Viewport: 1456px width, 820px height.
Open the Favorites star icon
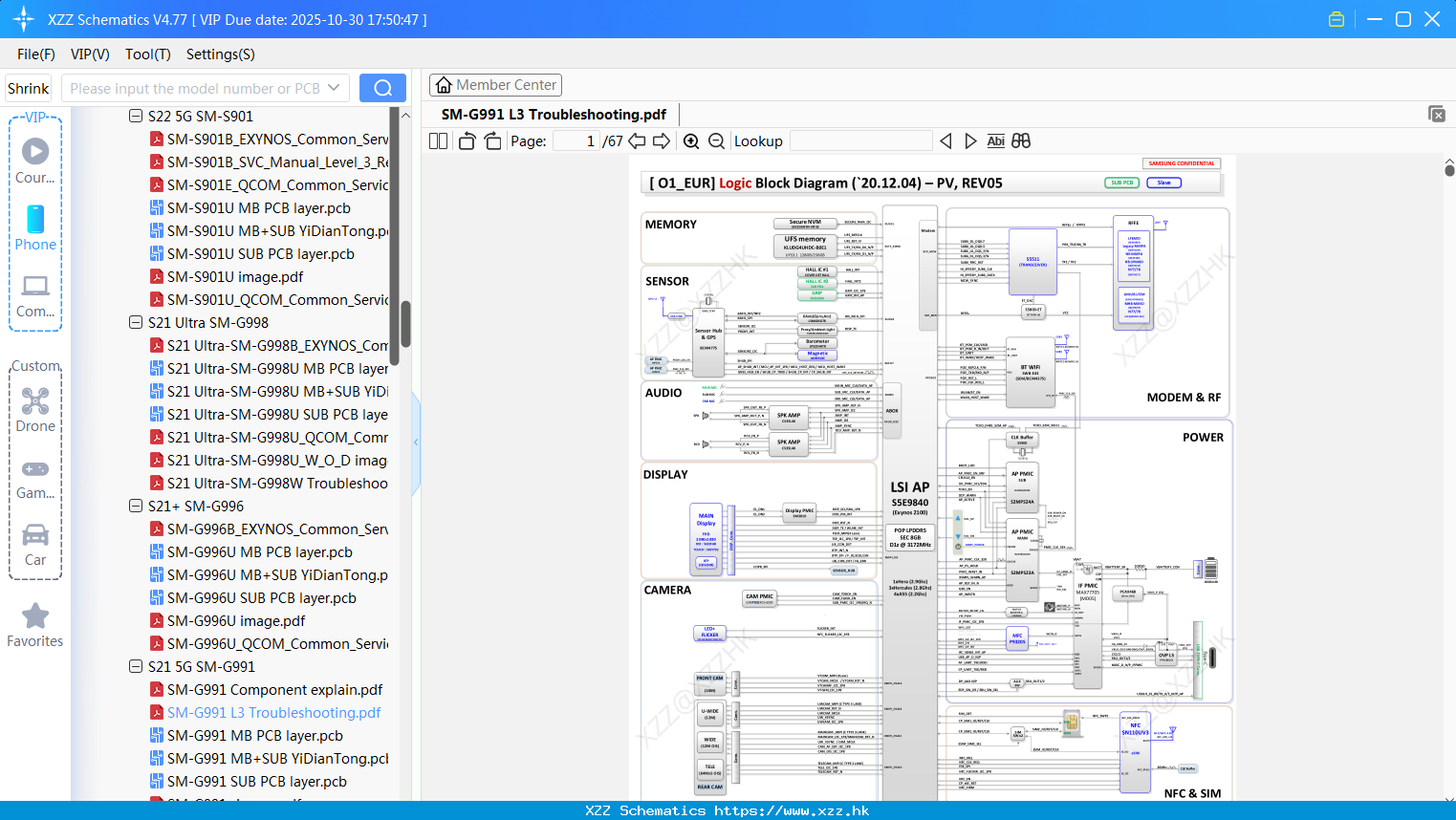coord(35,615)
